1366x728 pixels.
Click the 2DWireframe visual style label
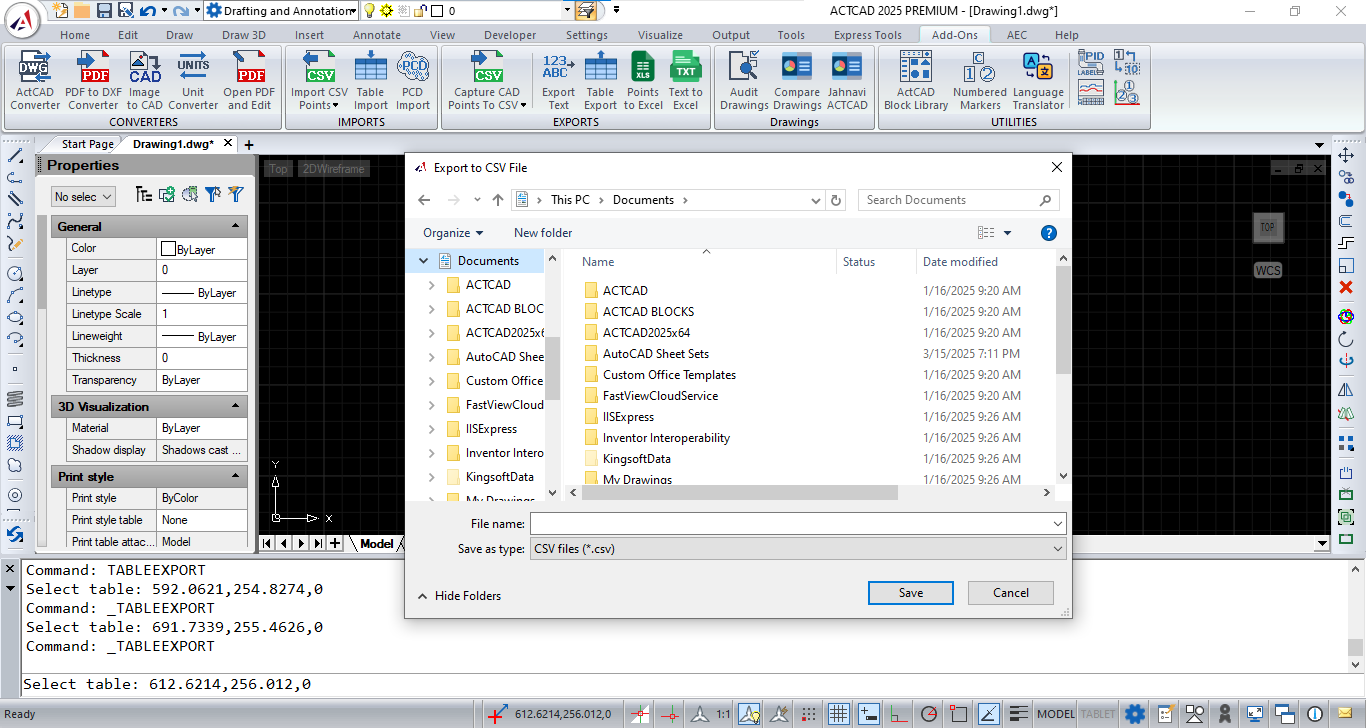click(334, 169)
